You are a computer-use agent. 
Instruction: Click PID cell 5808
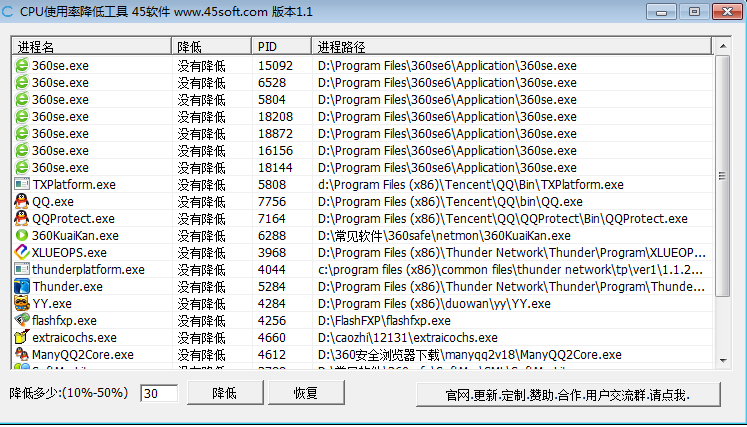[x=272, y=184]
